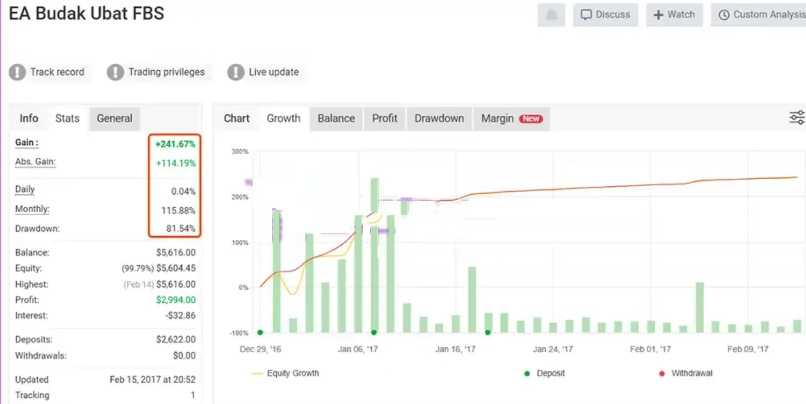This screenshot has width=806, height=404.
Task: Open the Margin chart tab
Action: 510,118
